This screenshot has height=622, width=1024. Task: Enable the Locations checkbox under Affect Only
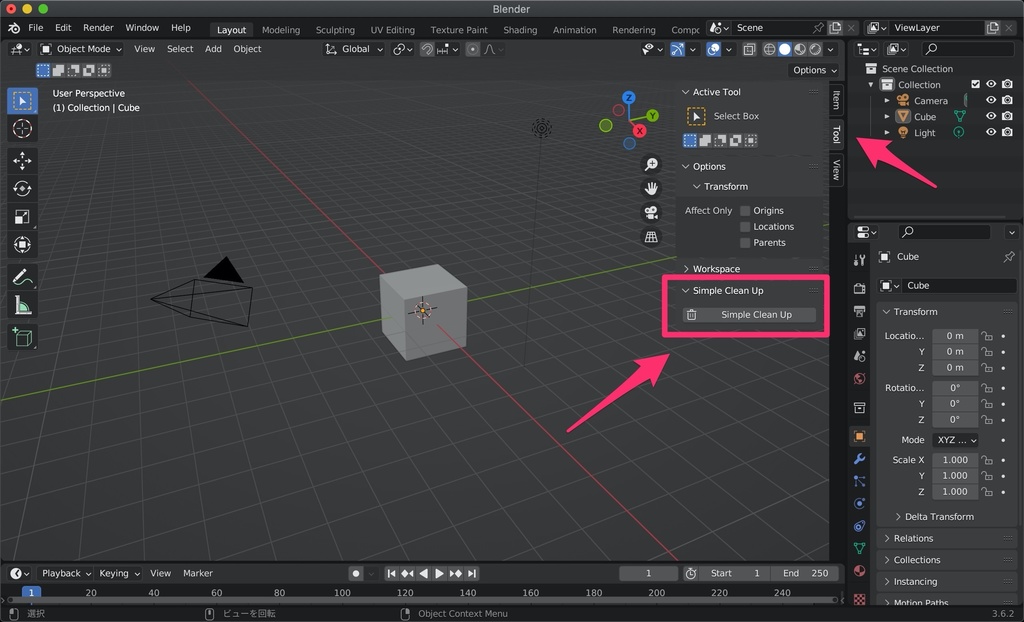pyautogui.click(x=743, y=226)
